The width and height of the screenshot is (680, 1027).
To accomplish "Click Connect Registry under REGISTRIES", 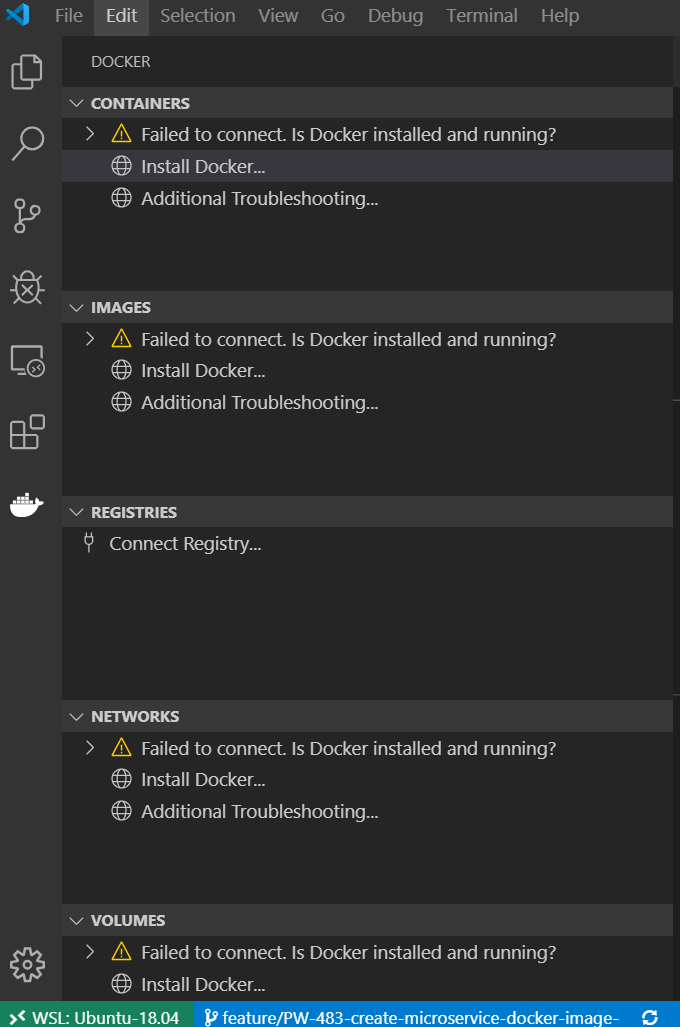I will pos(185,543).
